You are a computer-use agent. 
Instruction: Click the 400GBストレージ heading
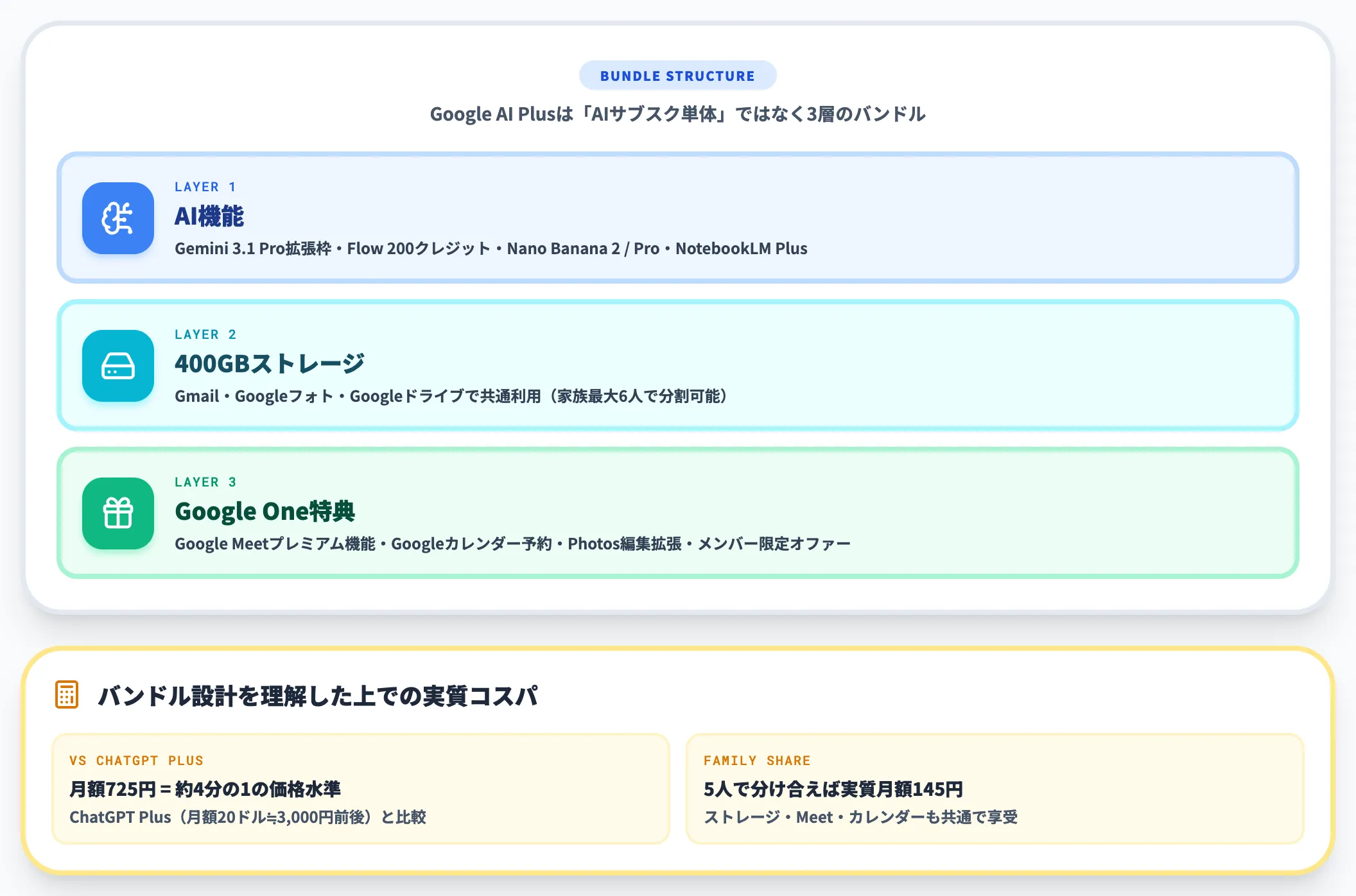coord(270,364)
